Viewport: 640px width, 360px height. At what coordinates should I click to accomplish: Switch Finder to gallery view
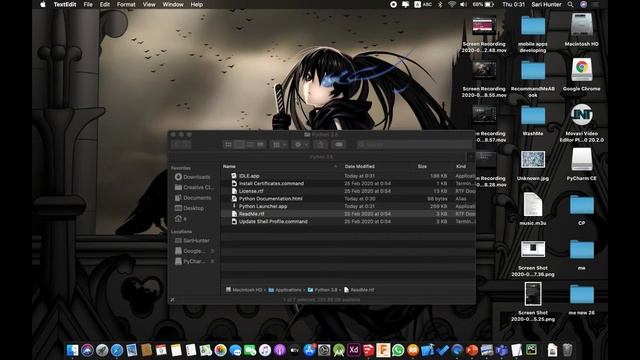pyautogui.click(x=260, y=144)
